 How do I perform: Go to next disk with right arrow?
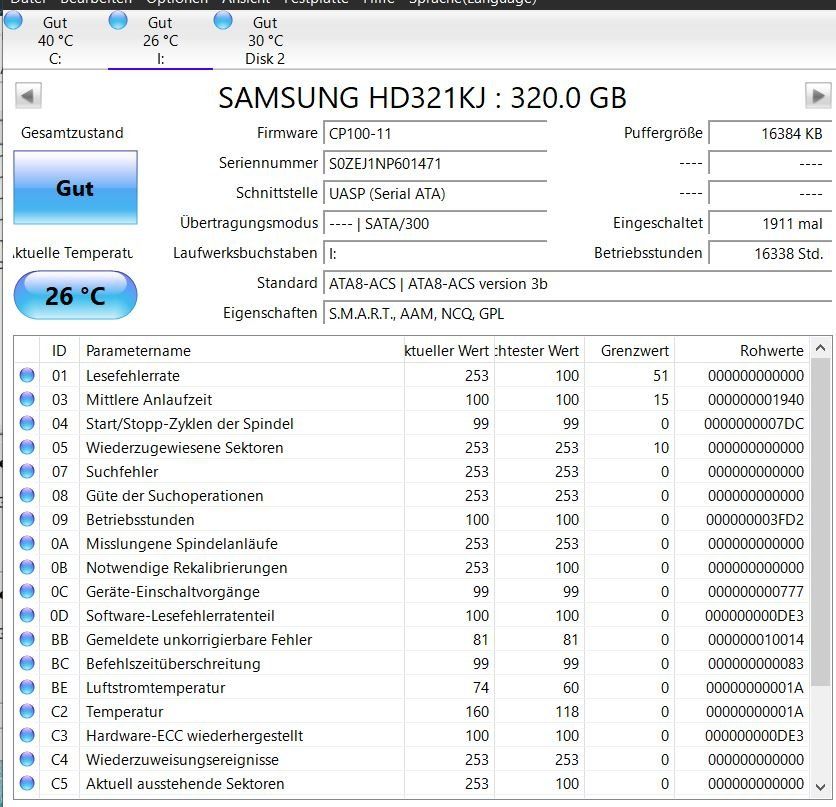pos(818,96)
